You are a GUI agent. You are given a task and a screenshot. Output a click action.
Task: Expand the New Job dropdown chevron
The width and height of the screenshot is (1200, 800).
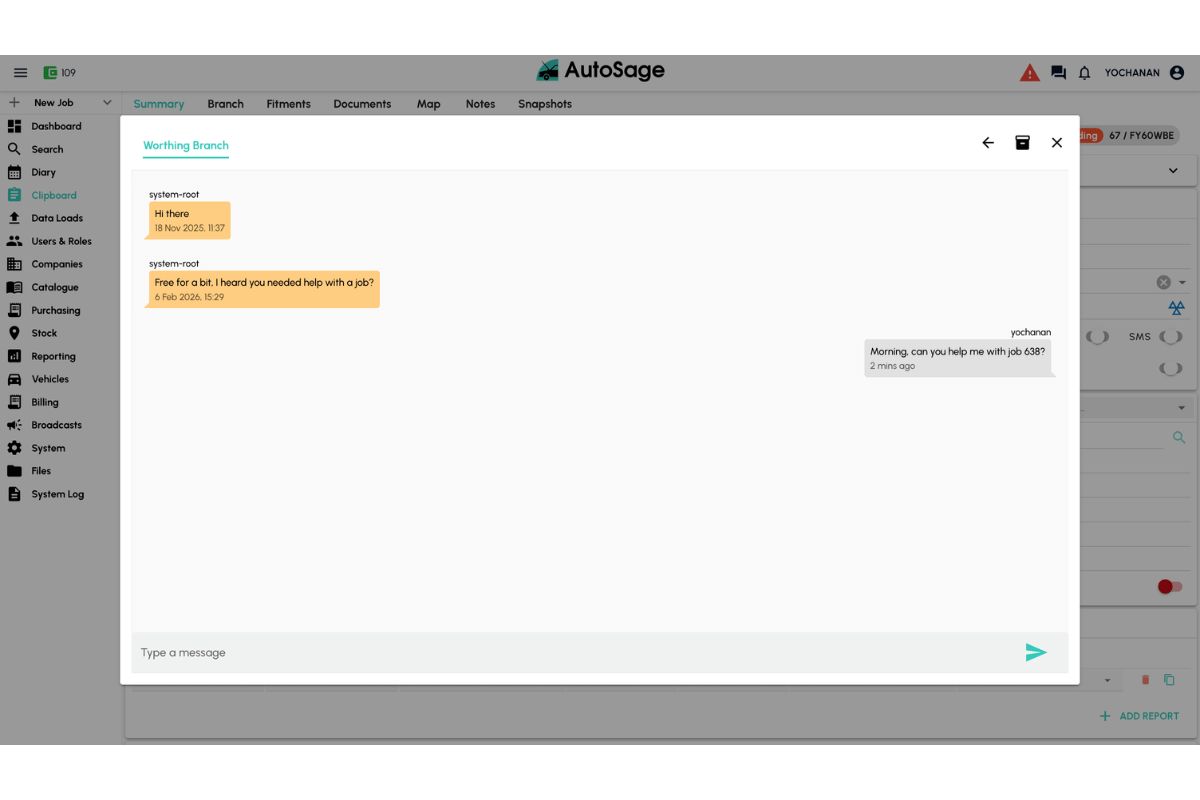tap(107, 103)
